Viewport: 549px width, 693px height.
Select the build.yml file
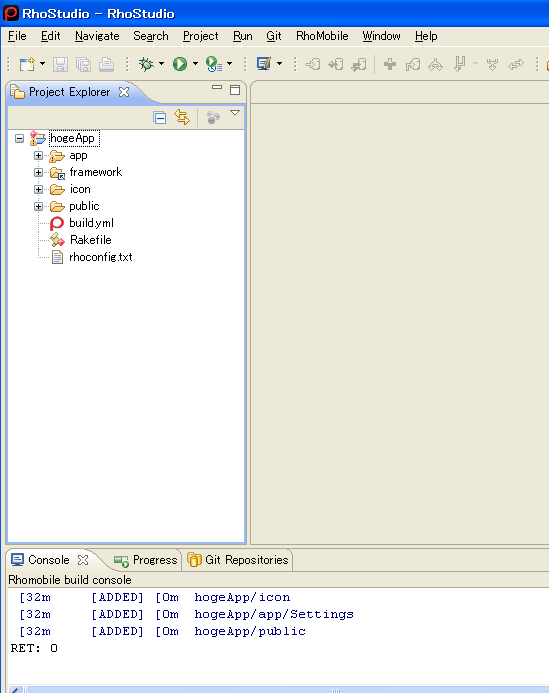[92, 223]
